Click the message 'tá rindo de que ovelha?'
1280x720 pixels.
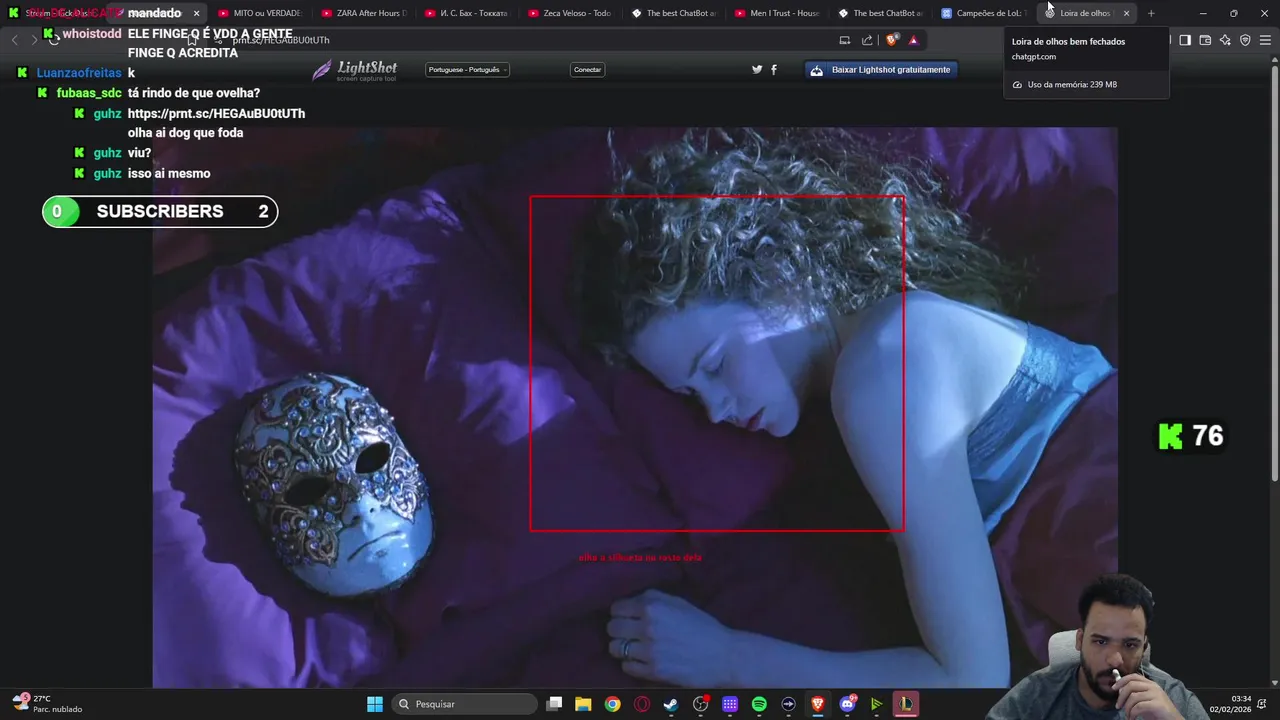(x=194, y=93)
